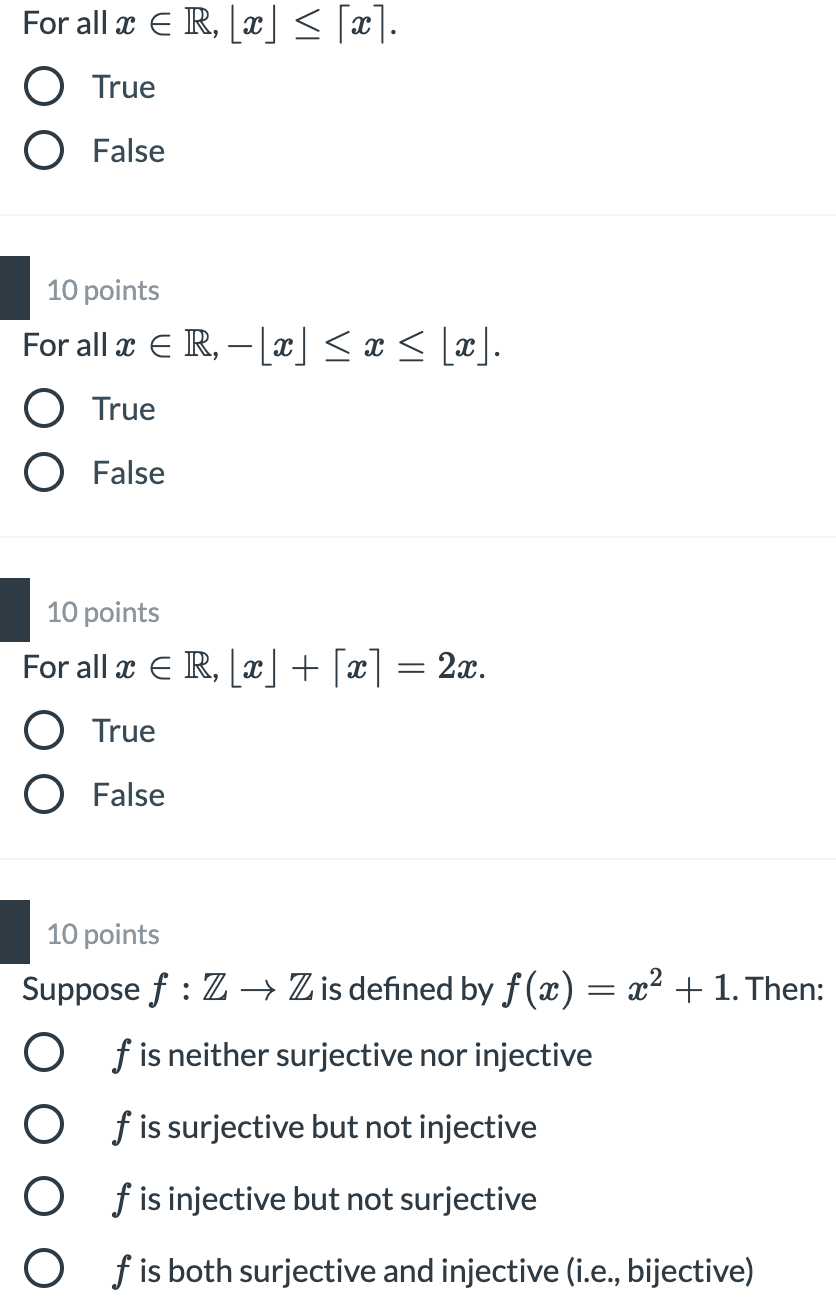This screenshot has height=1300, width=836.
Task: Choose 'f is both surjective and injective (bijective)'
Action: pyautogui.click(x=44, y=1268)
